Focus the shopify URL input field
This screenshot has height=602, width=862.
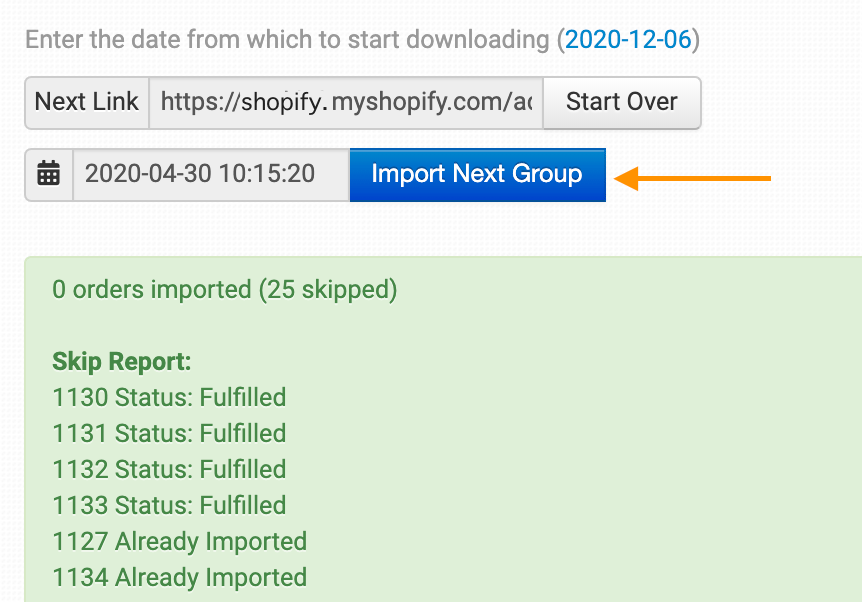tap(346, 103)
